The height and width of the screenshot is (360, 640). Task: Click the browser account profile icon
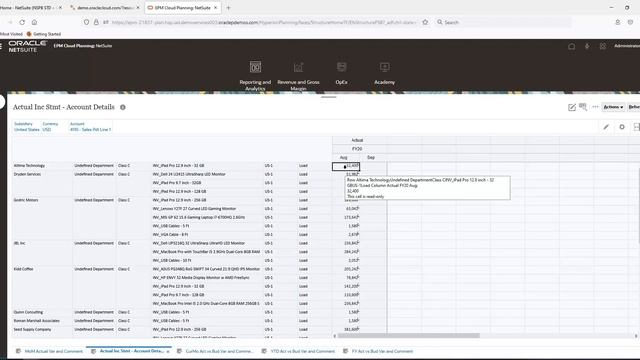[618, 22]
